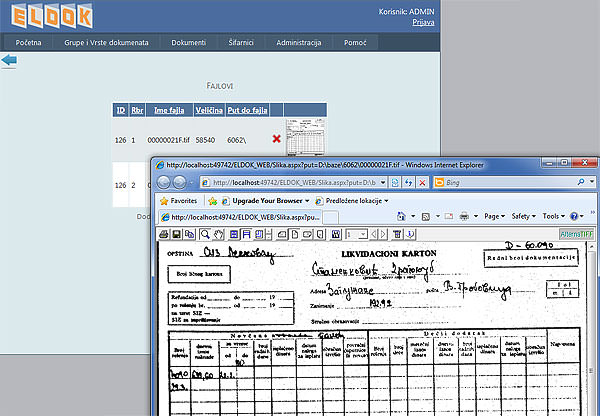Open the document thumbnail in first row
The width and height of the screenshot is (600, 416).
click(x=299, y=139)
